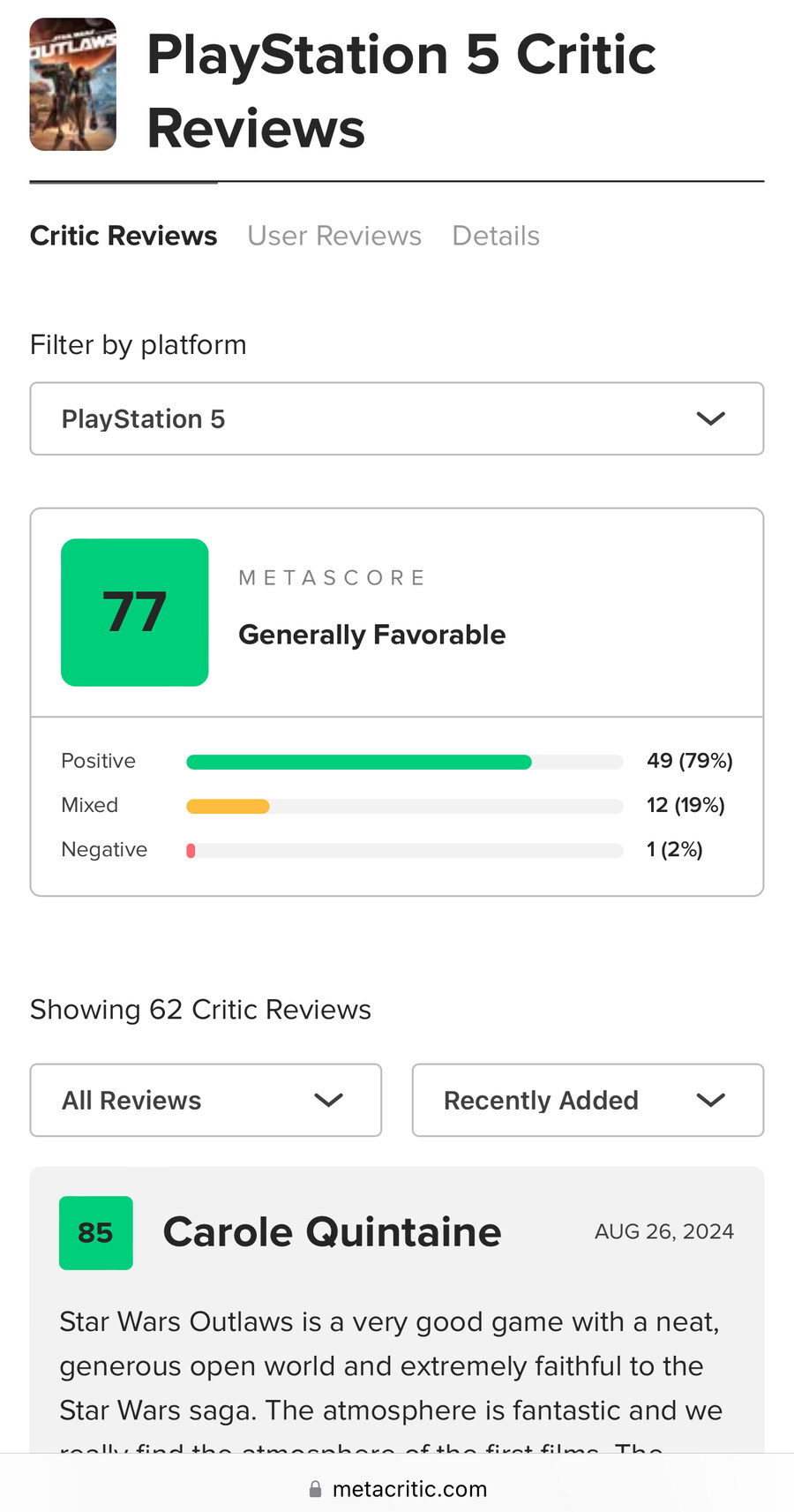The width and height of the screenshot is (794, 1512).
Task: Click the Recently Added chevron arrow
Action: pyautogui.click(x=710, y=1100)
